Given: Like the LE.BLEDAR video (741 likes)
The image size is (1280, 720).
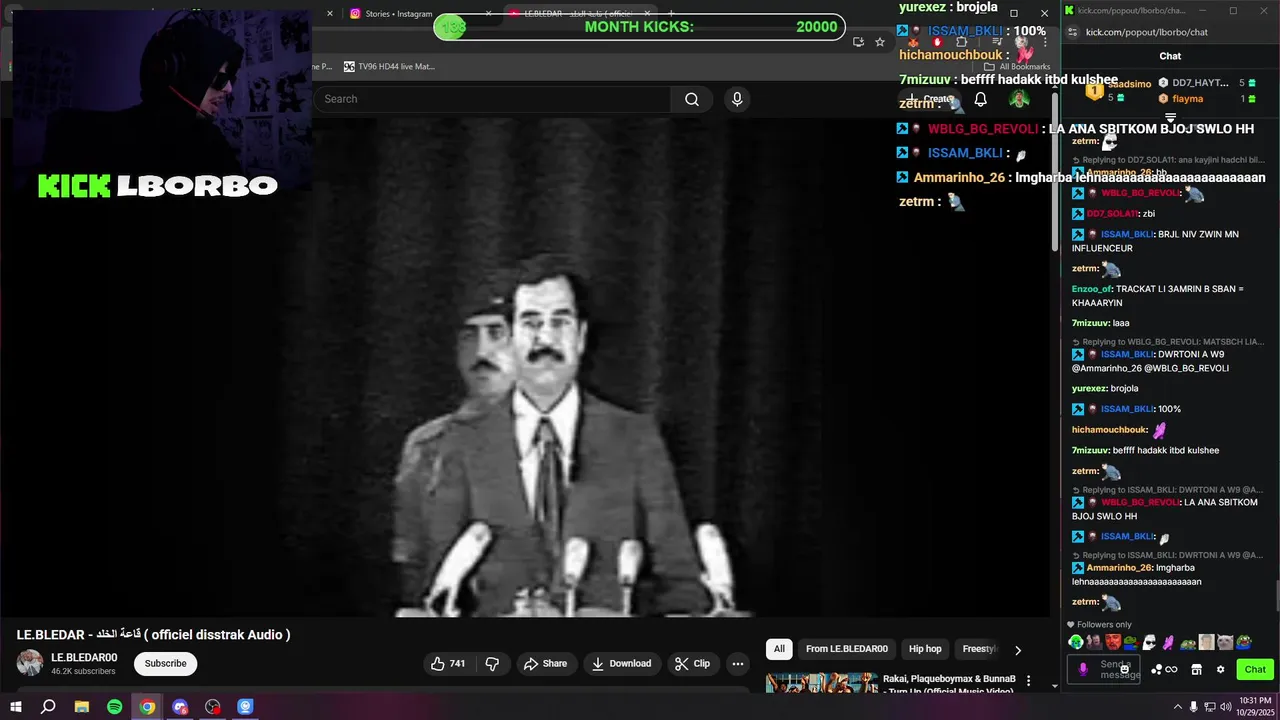Looking at the screenshot, I should (447, 663).
